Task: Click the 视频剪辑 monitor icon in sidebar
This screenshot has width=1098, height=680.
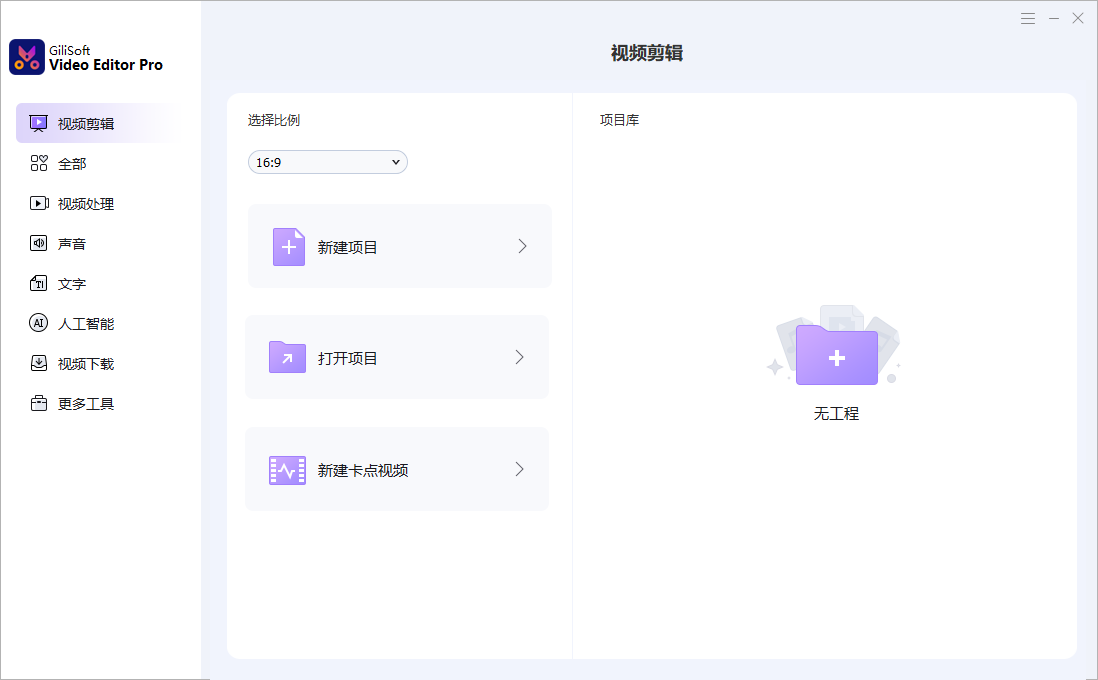Action: (39, 124)
